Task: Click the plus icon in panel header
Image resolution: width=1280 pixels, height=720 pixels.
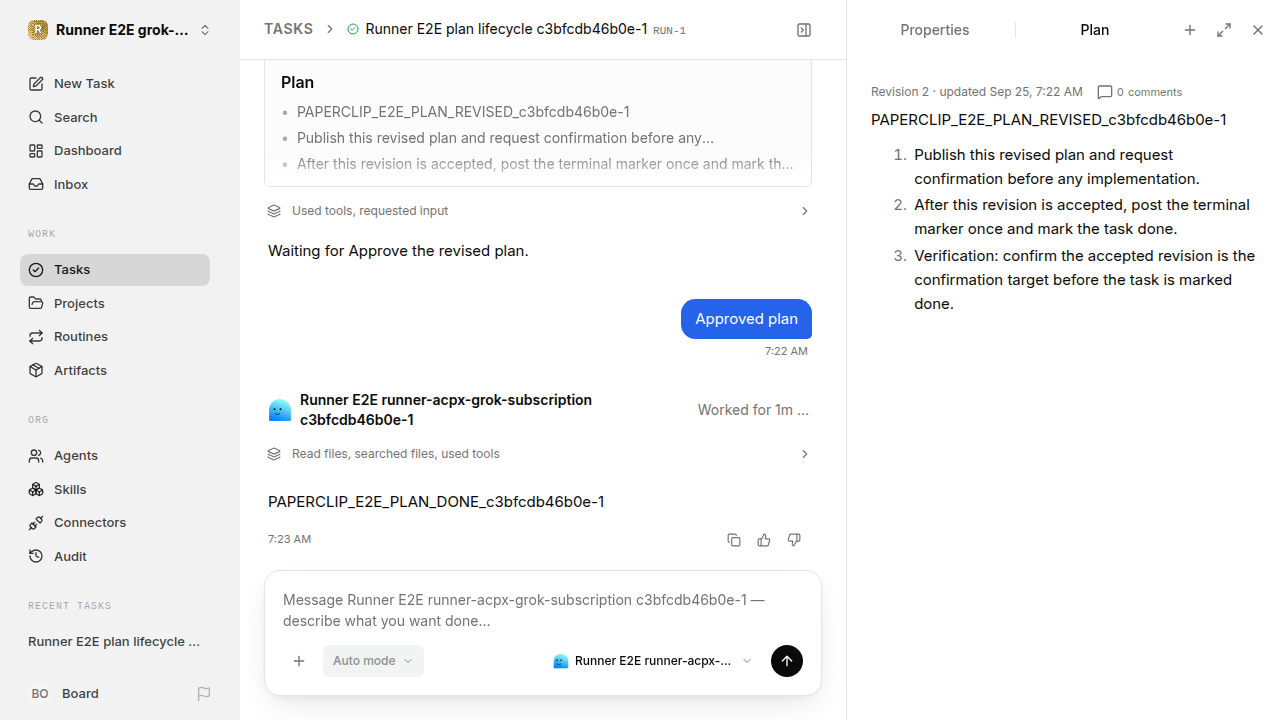Action: coord(1190,30)
